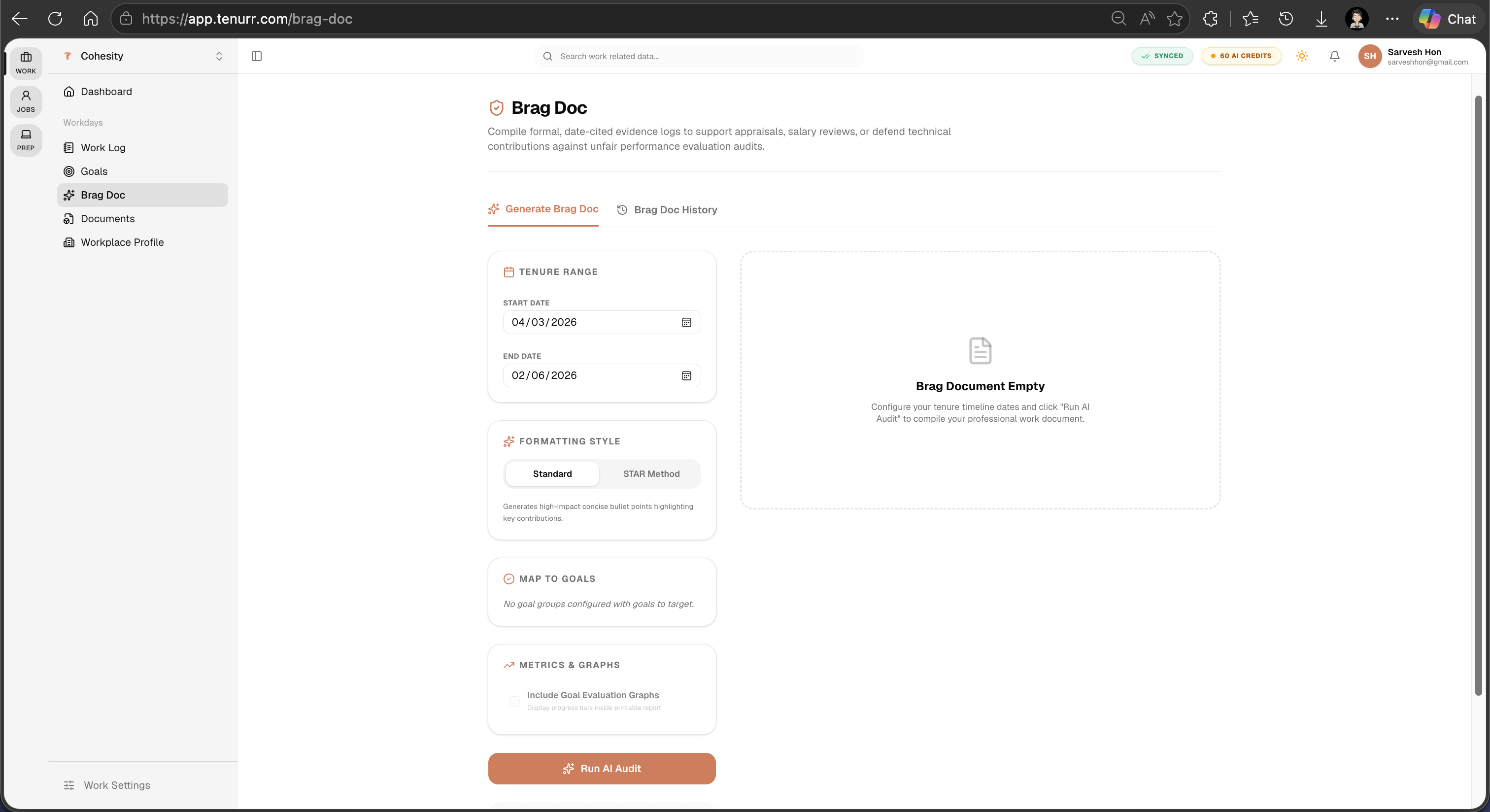Add this page to favorites star
This screenshot has width=1490, height=812.
1175,19
